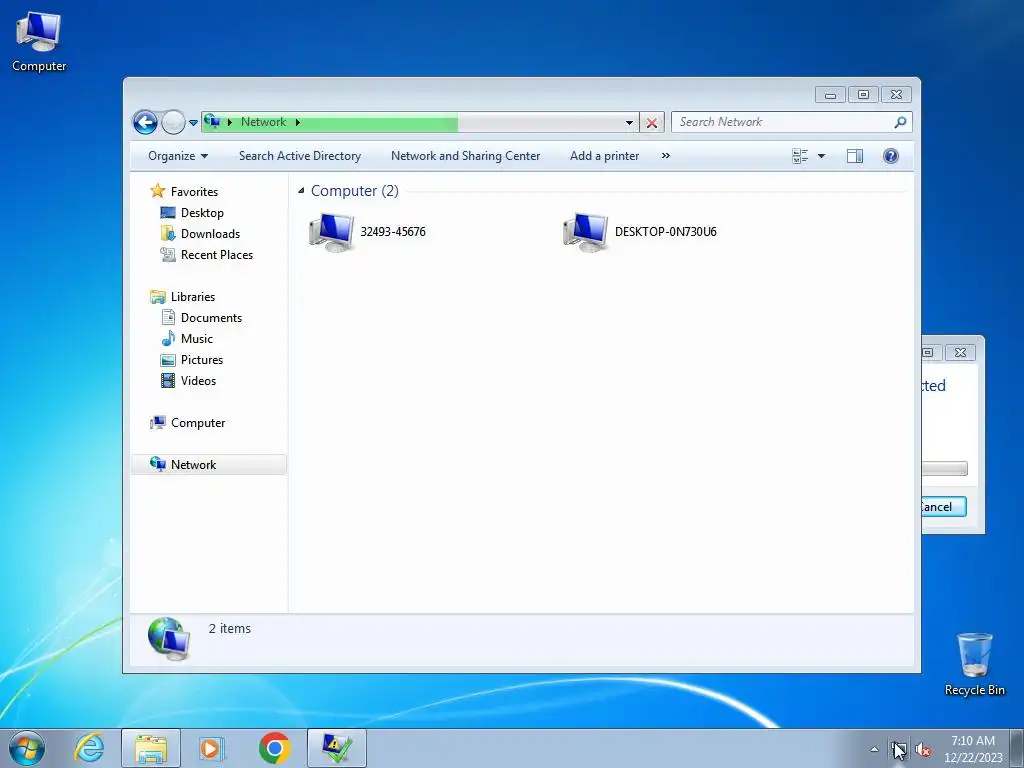This screenshot has width=1024, height=768.
Task: Click the Forward navigation arrow button
Action: (173, 122)
